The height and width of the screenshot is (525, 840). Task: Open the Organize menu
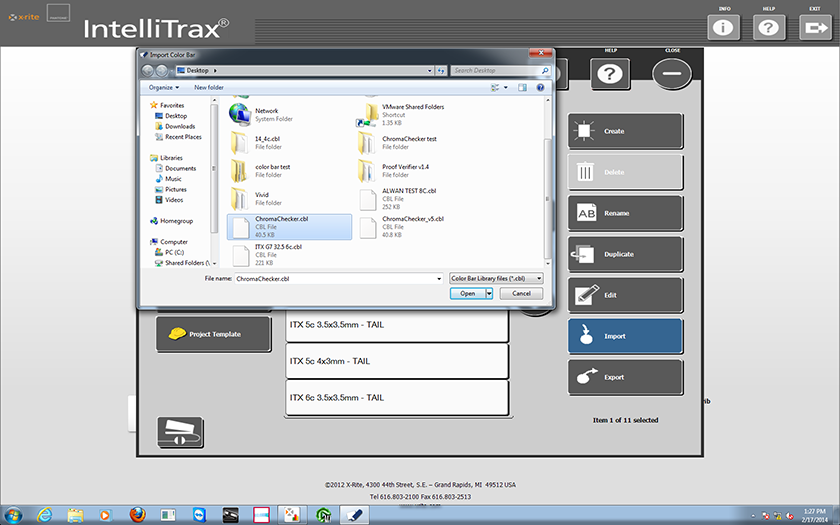(164, 87)
